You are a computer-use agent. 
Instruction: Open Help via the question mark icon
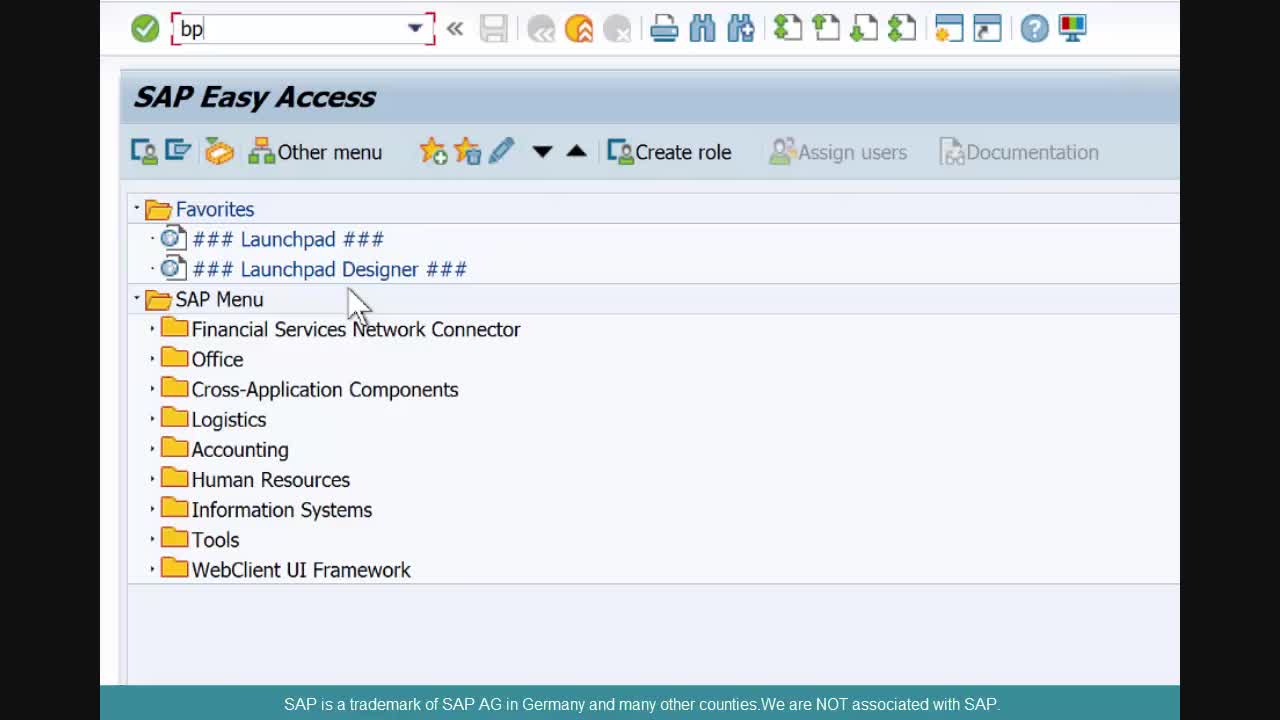tap(1035, 28)
